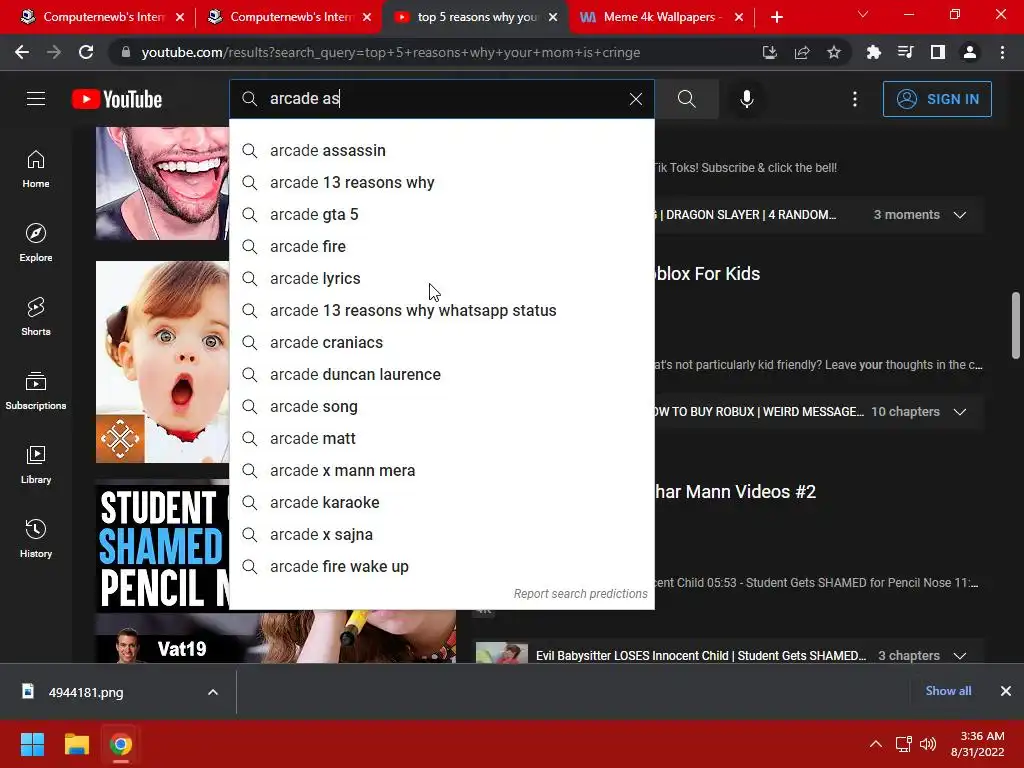The width and height of the screenshot is (1024, 768).
Task: Open YouTube settings three-dot menu
Action: [x=854, y=99]
